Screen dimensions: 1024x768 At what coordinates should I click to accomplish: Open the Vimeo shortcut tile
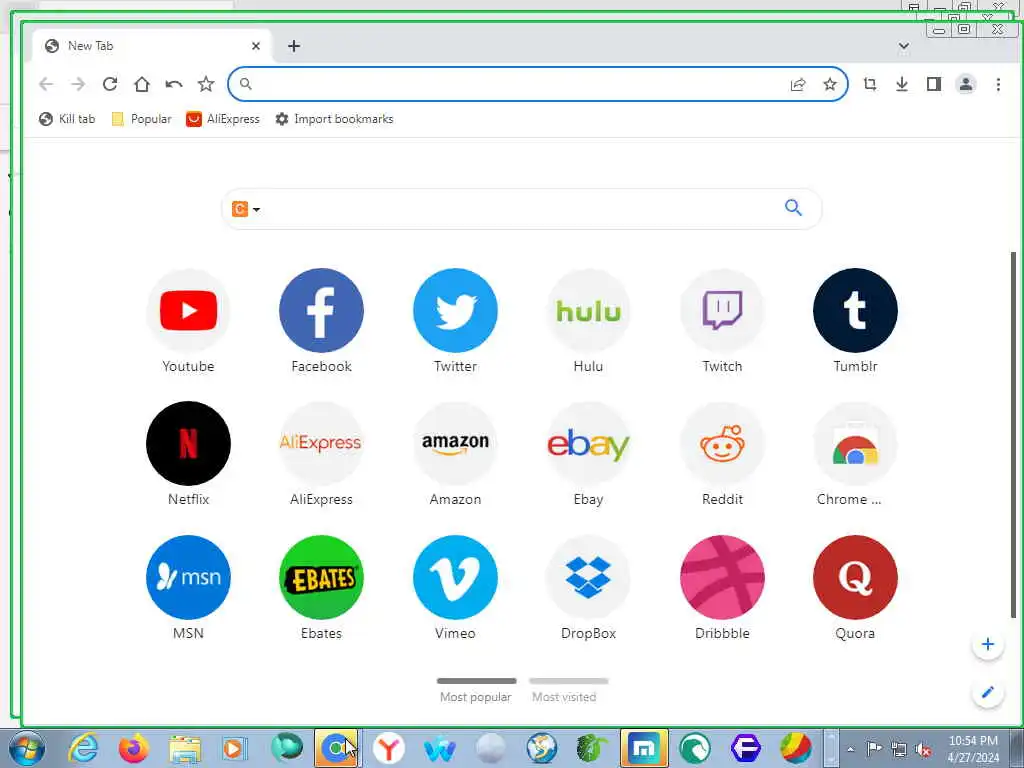(455, 588)
